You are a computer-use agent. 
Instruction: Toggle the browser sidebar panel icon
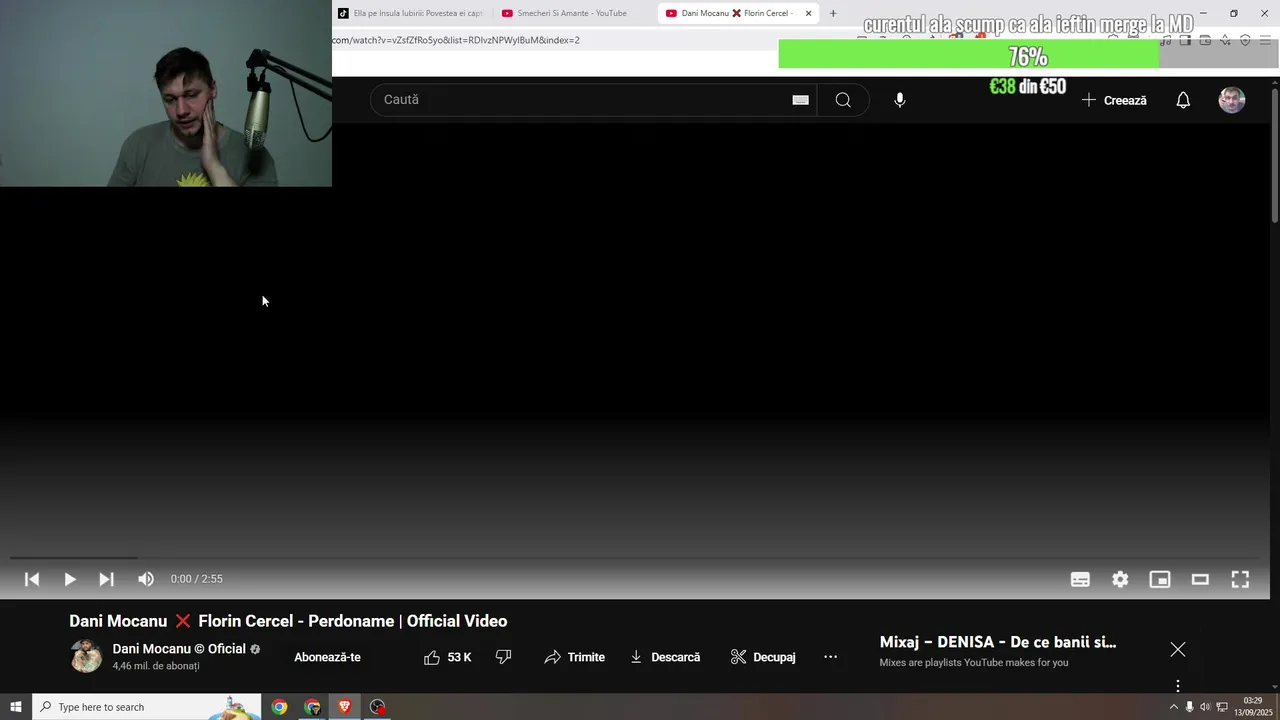(1185, 41)
